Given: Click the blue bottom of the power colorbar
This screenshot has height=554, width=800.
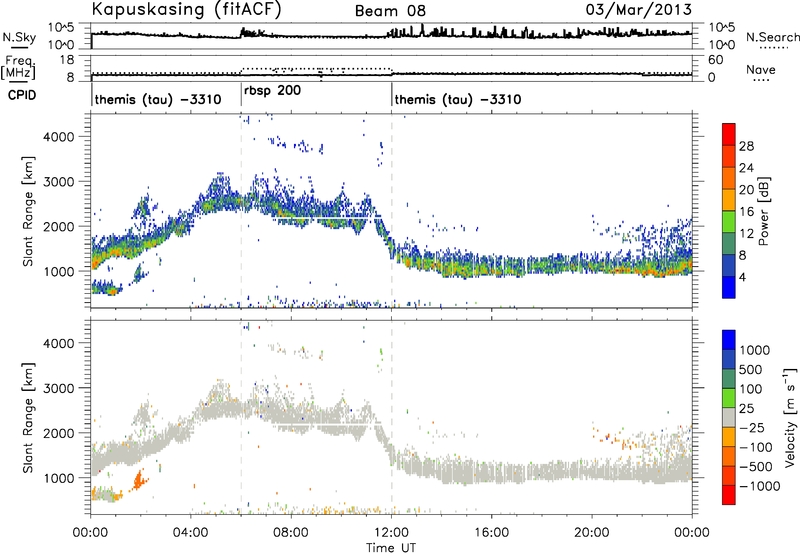Looking at the screenshot, I should click(x=729, y=287).
